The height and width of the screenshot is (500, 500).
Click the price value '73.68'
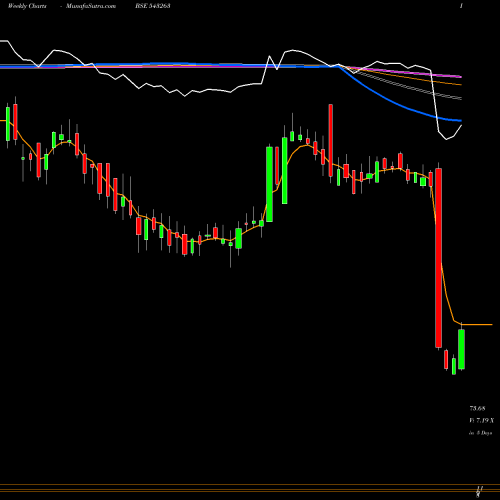[477, 408]
